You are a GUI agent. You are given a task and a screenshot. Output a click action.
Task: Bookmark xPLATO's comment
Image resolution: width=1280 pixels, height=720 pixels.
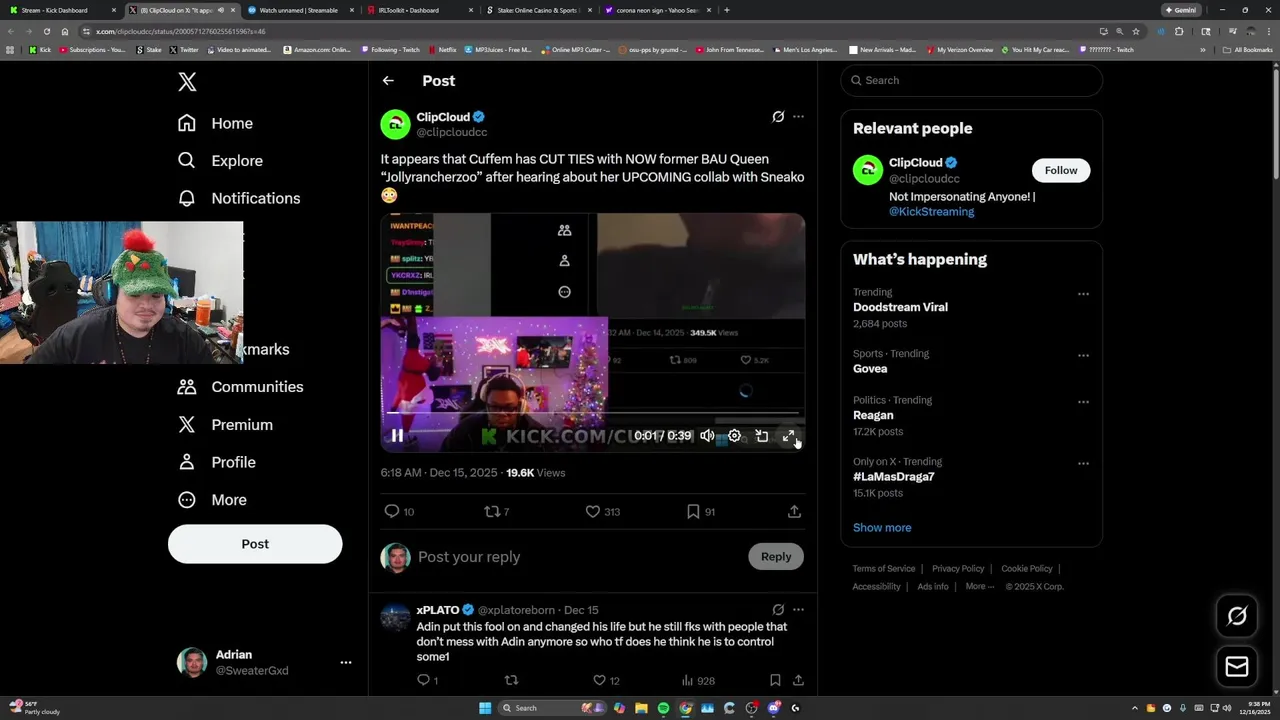pos(775,680)
